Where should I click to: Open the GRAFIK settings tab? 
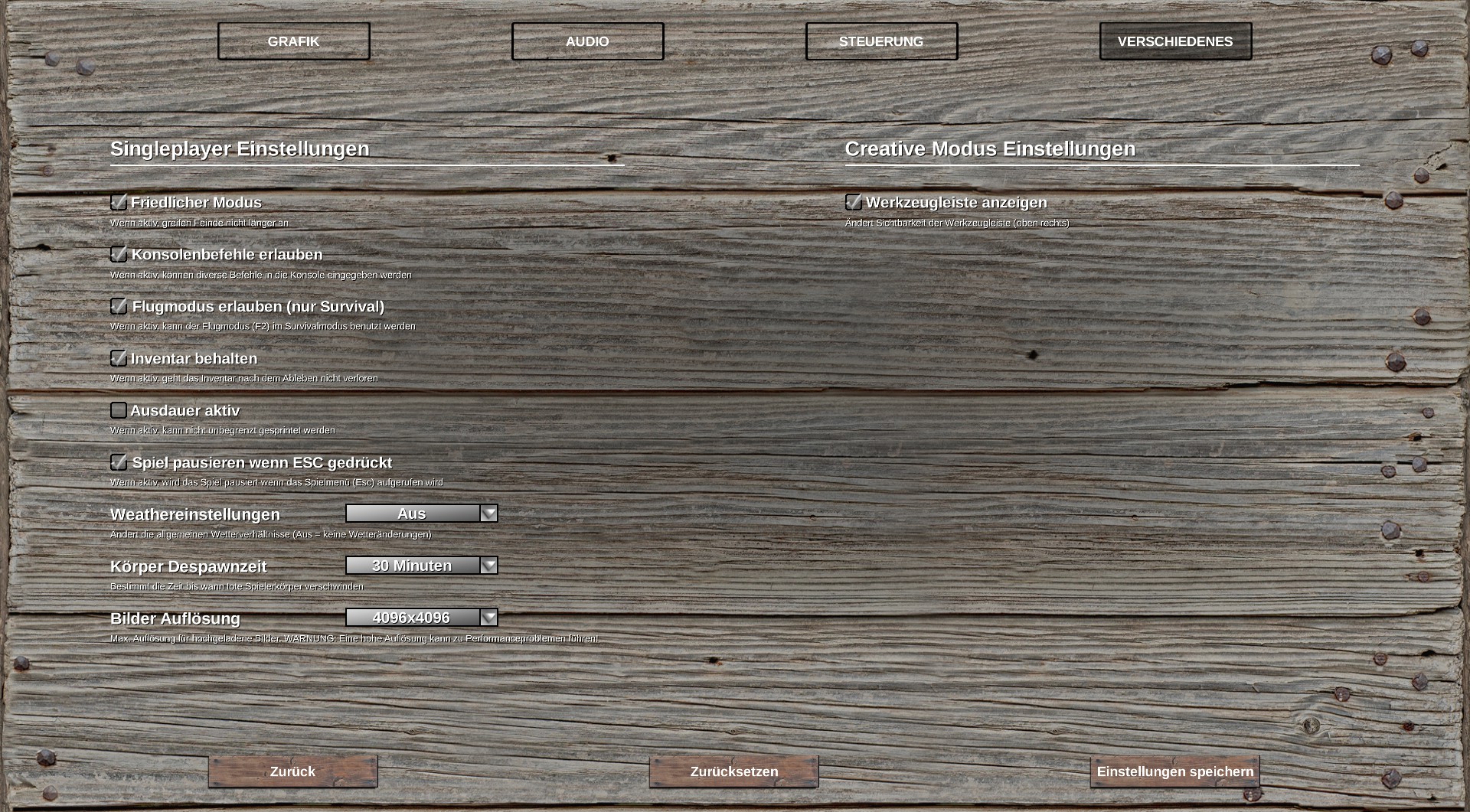coord(293,41)
